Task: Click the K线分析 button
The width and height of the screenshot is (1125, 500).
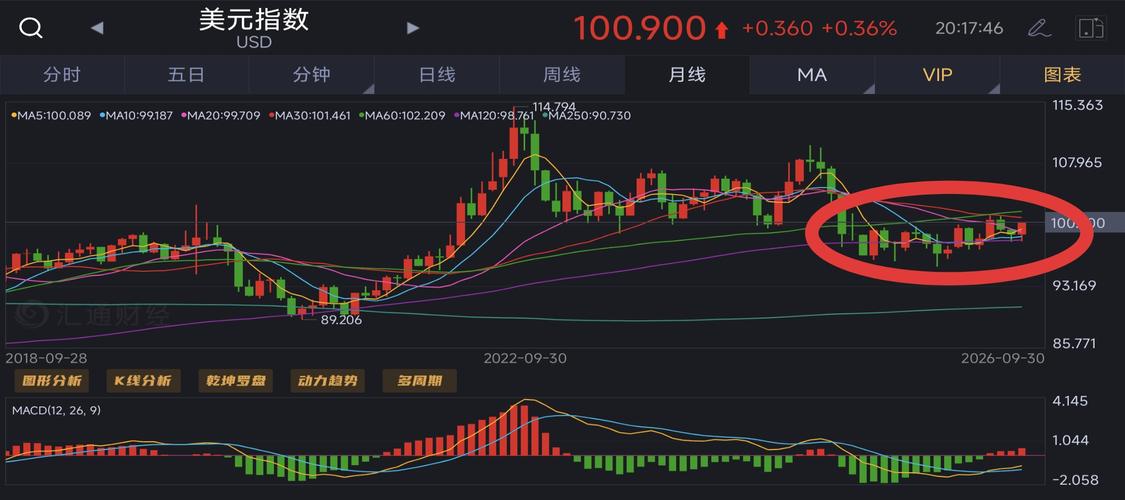Action: [x=143, y=380]
